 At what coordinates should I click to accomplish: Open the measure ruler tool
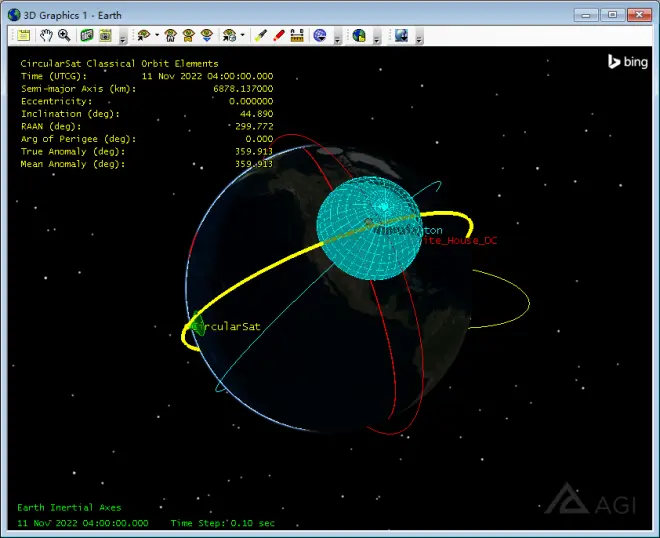[x=297, y=36]
